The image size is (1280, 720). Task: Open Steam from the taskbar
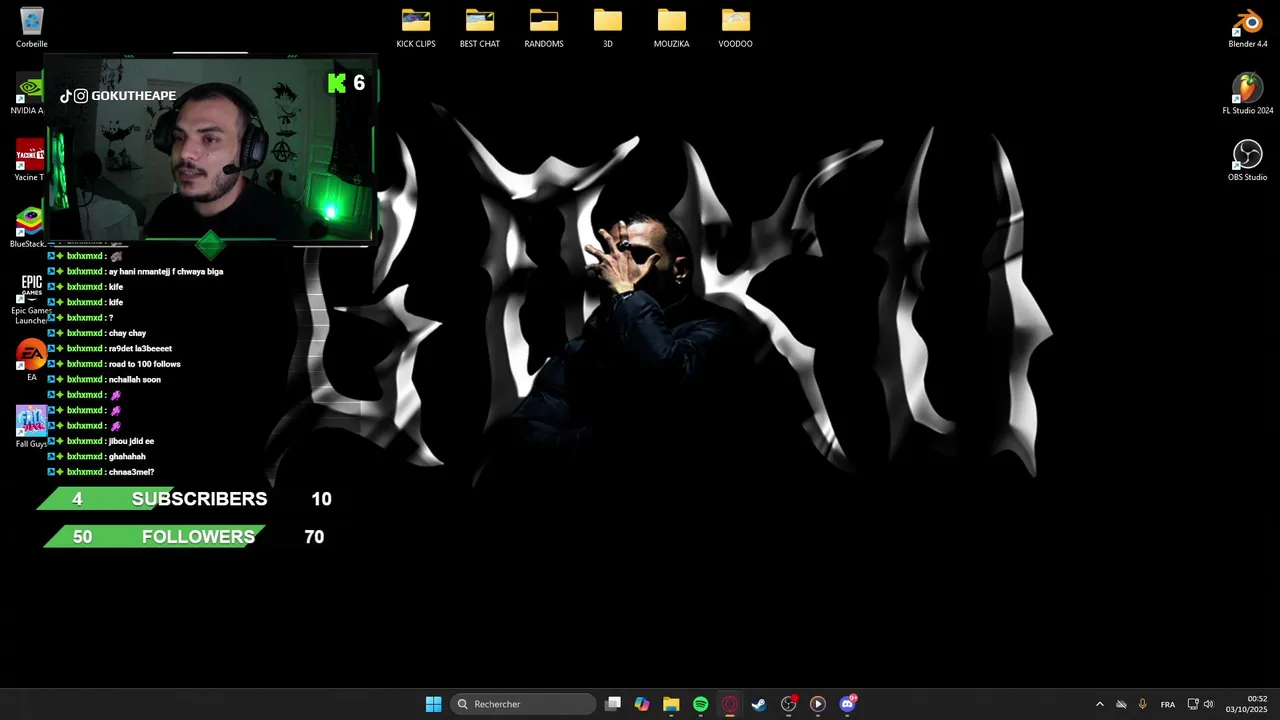(759, 704)
